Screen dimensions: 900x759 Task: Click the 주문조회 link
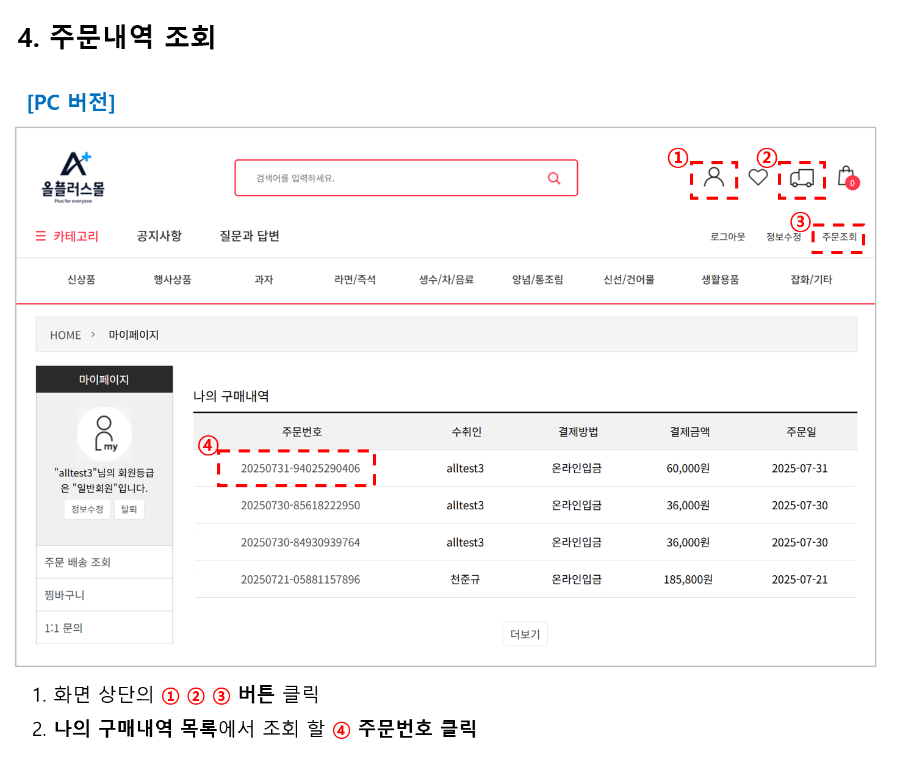point(839,237)
